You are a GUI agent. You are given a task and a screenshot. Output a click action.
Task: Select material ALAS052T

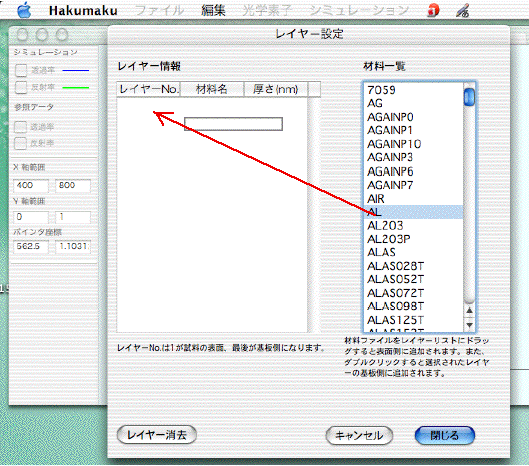click(414, 279)
